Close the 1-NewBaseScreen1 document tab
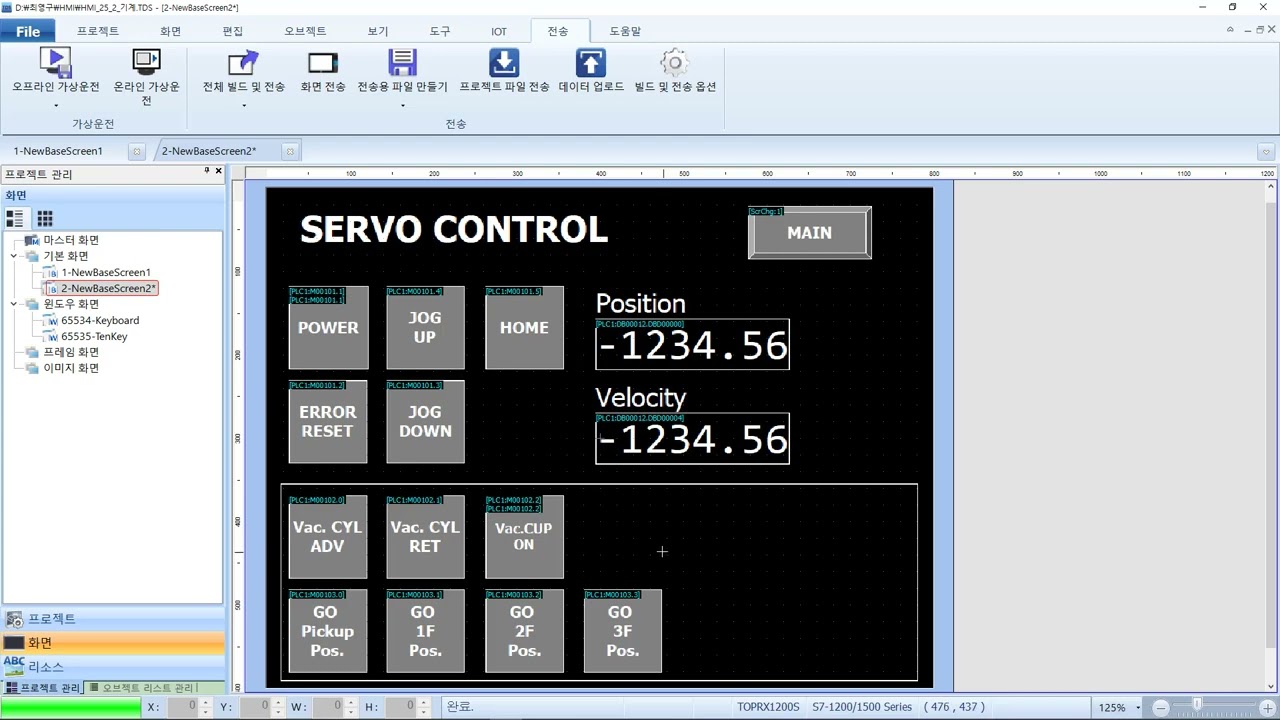 click(136, 151)
